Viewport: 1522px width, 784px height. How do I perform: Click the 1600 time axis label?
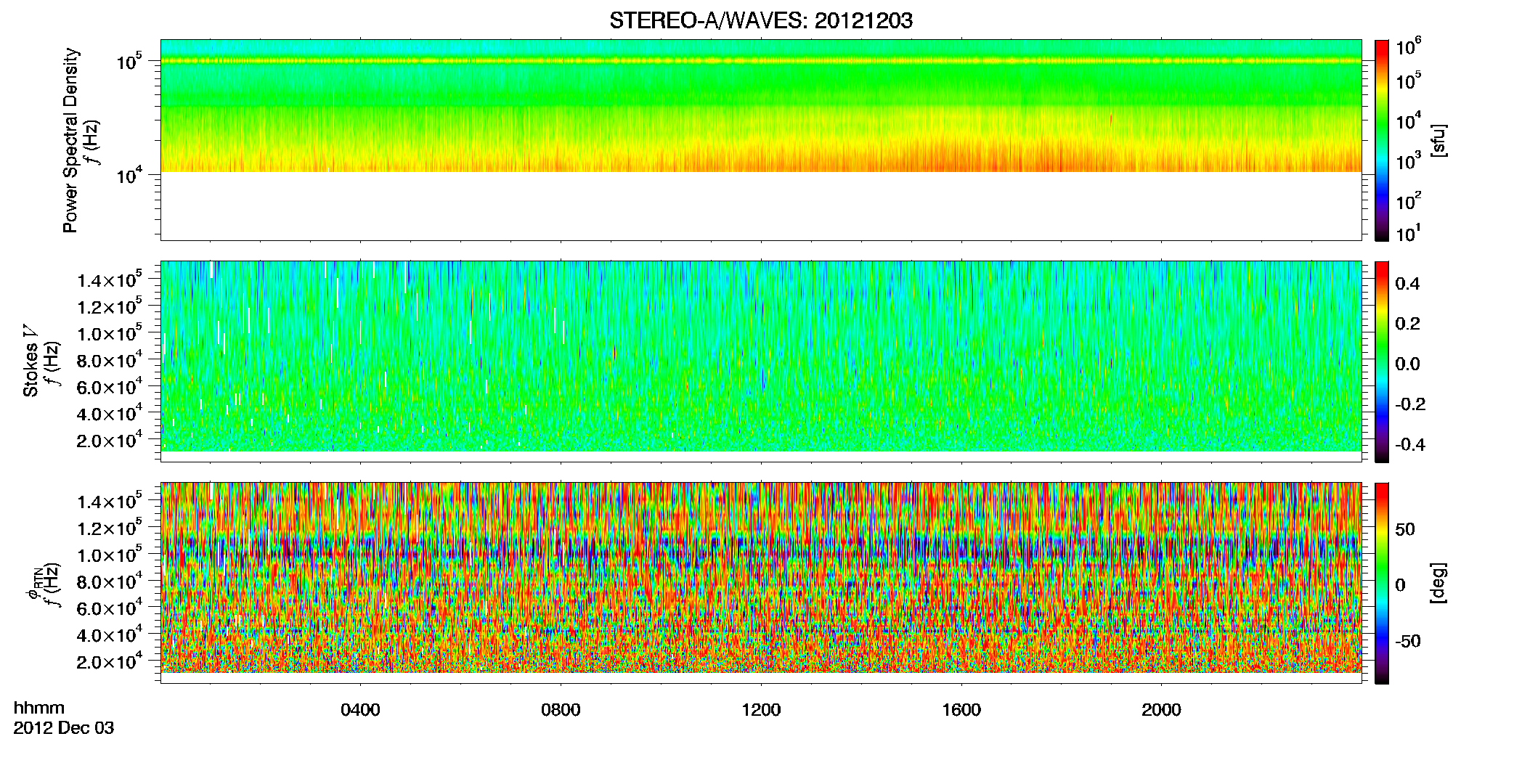pyautogui.click(x=961, y=710)
